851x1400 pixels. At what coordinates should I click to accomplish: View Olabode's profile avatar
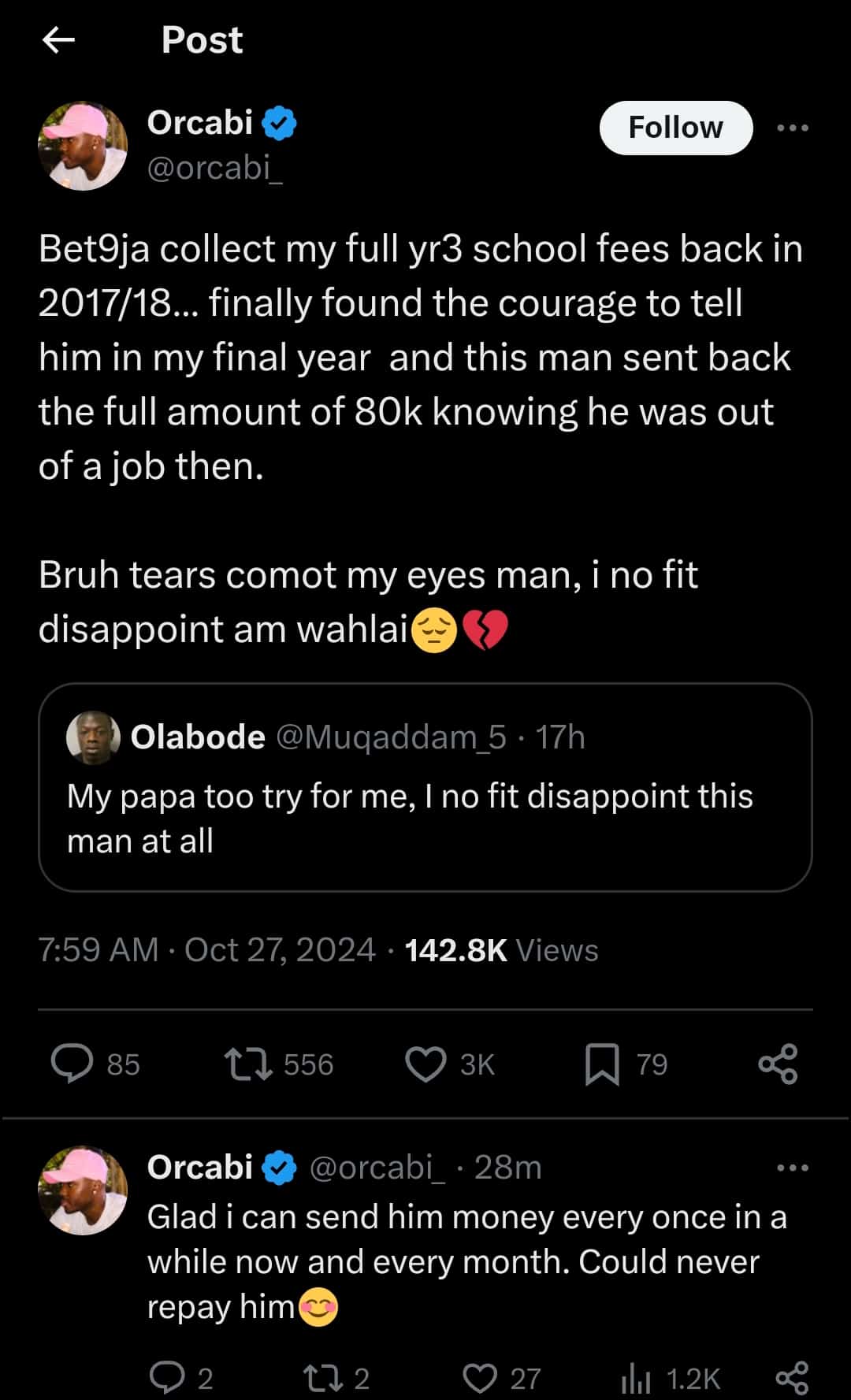pyautogui.click(x=93, y=737)
